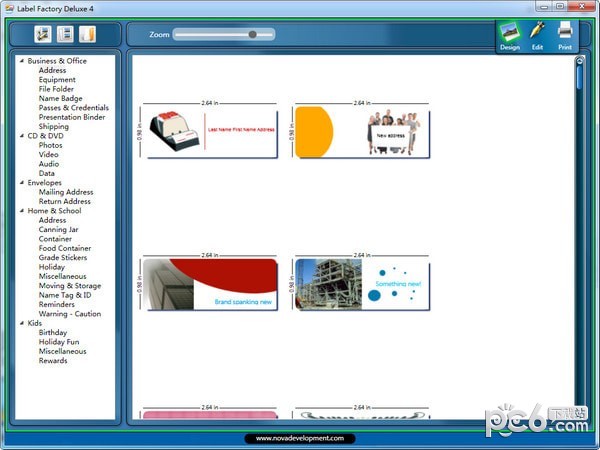The width and height of the screenshot is (600, 450).
Task: Collapse the Envelopes category
Action: click(22, 183)
